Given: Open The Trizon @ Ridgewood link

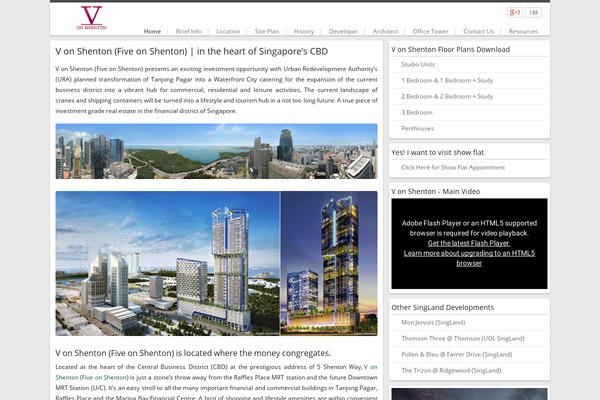Looking at the screenshot, I should tap(451, 371).
